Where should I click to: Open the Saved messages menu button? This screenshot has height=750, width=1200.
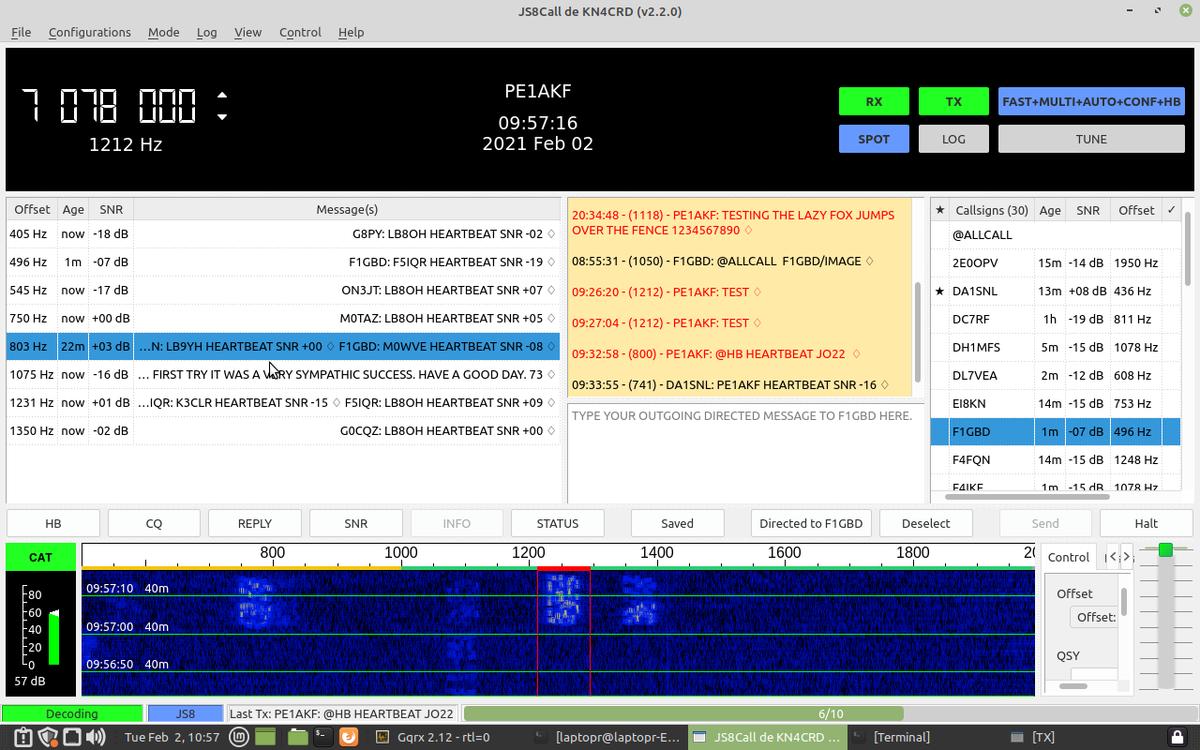pos(677,523)
